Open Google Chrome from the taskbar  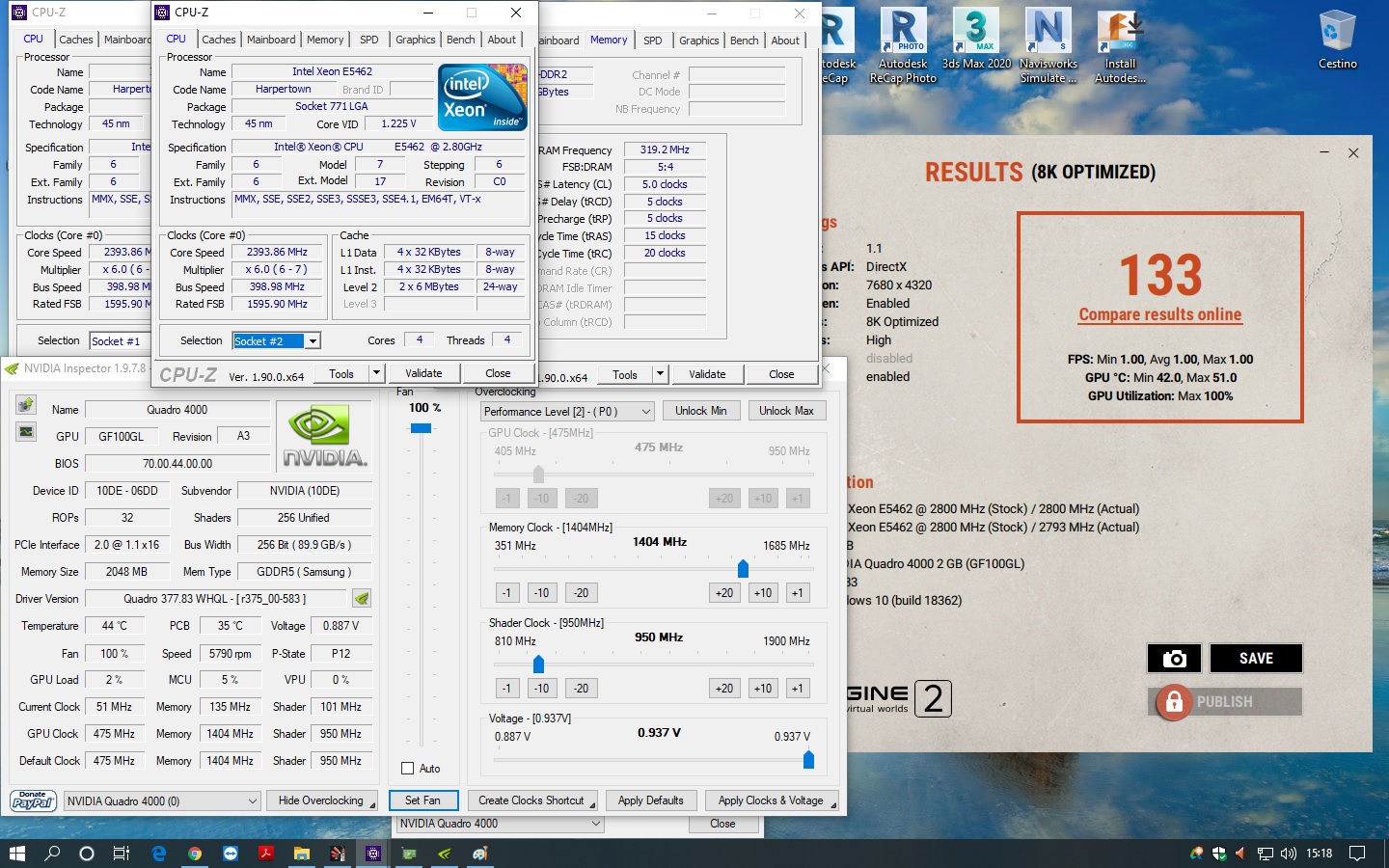pos(195,853)
